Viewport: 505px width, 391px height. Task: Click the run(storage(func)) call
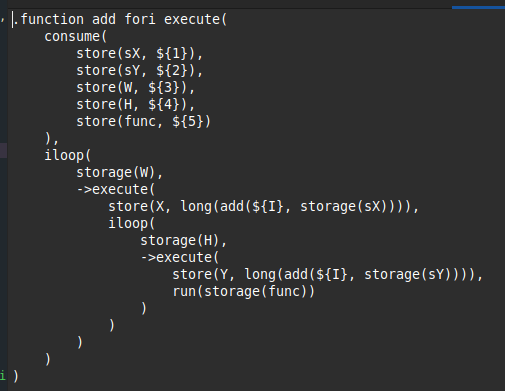(x=244, y=292)
